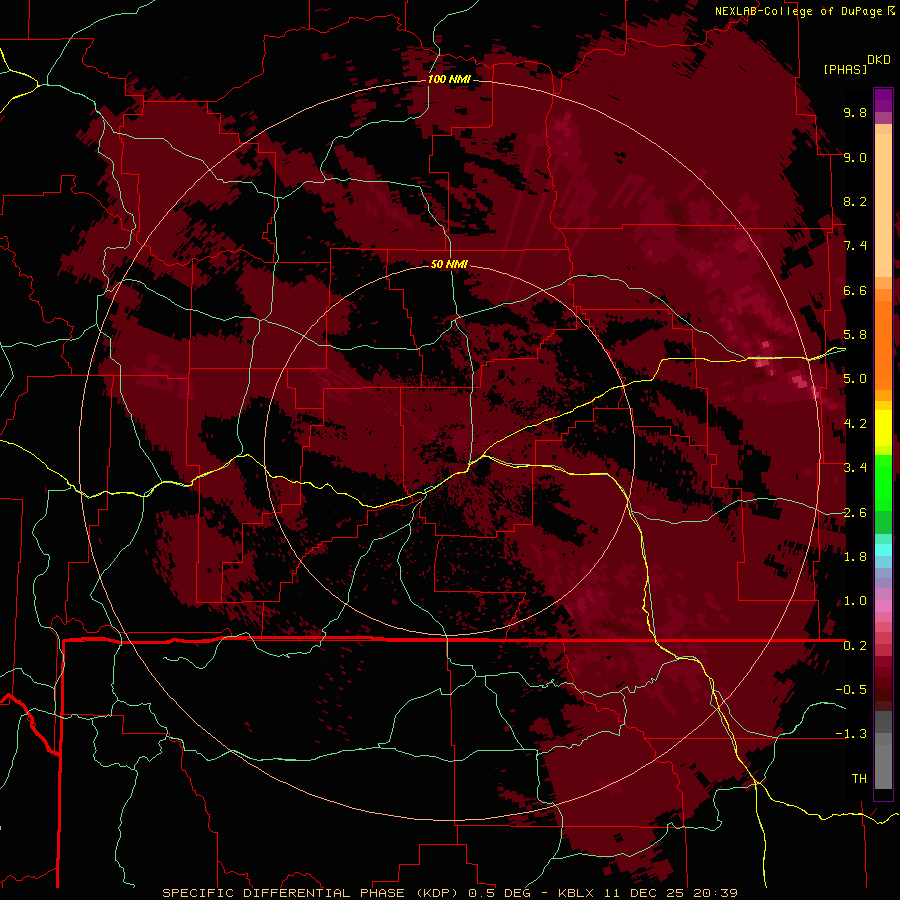Viewport: 900px width, 900px height.
Task: Click the KBLX radar site identifier
Action: [576, 893]
